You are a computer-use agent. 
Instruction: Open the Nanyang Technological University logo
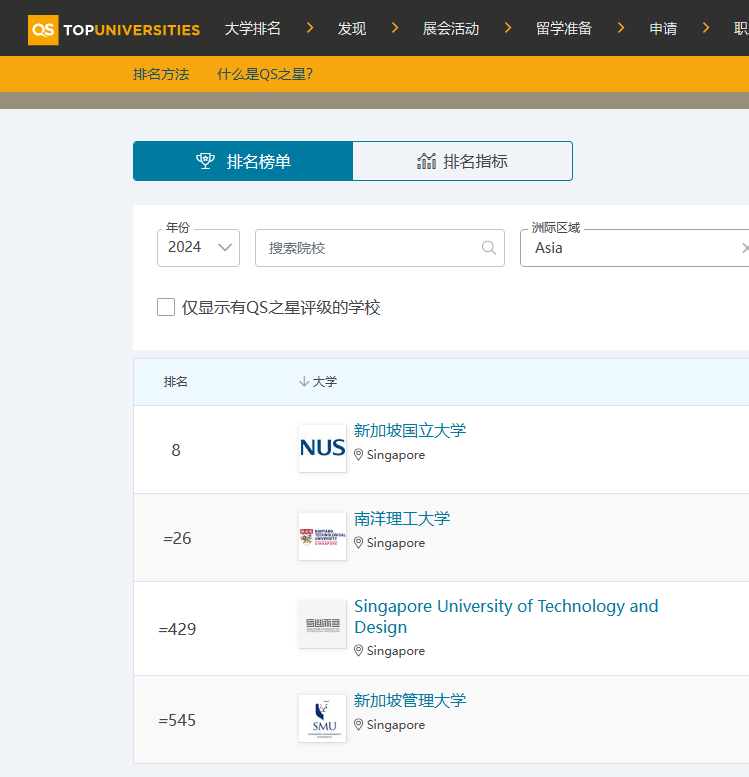click(x=322, y=536)
